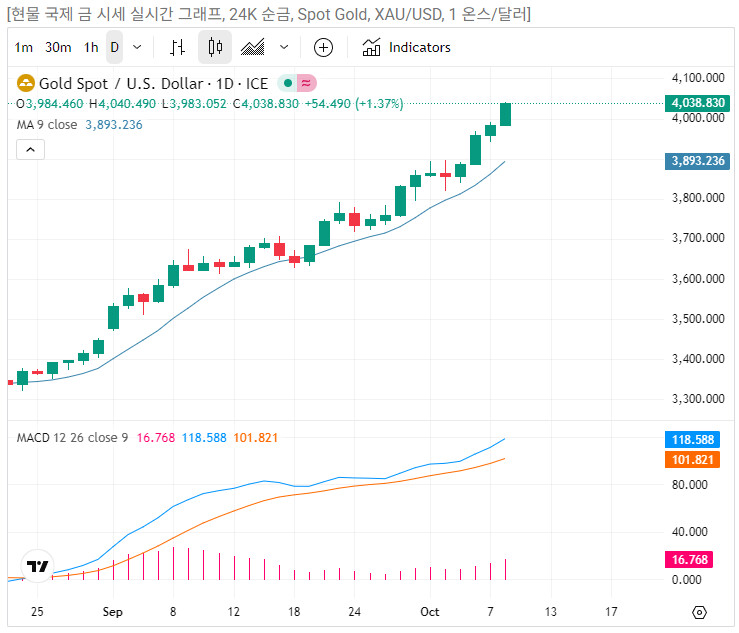The image size is (739, 633).
Task: Select the 30m timeframe
Action: 58,47
